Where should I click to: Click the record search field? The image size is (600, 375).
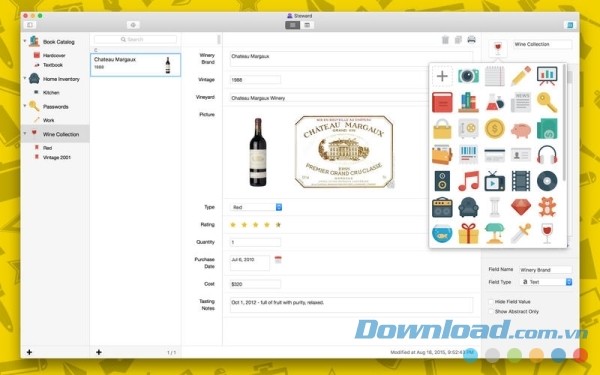(135, 39)
